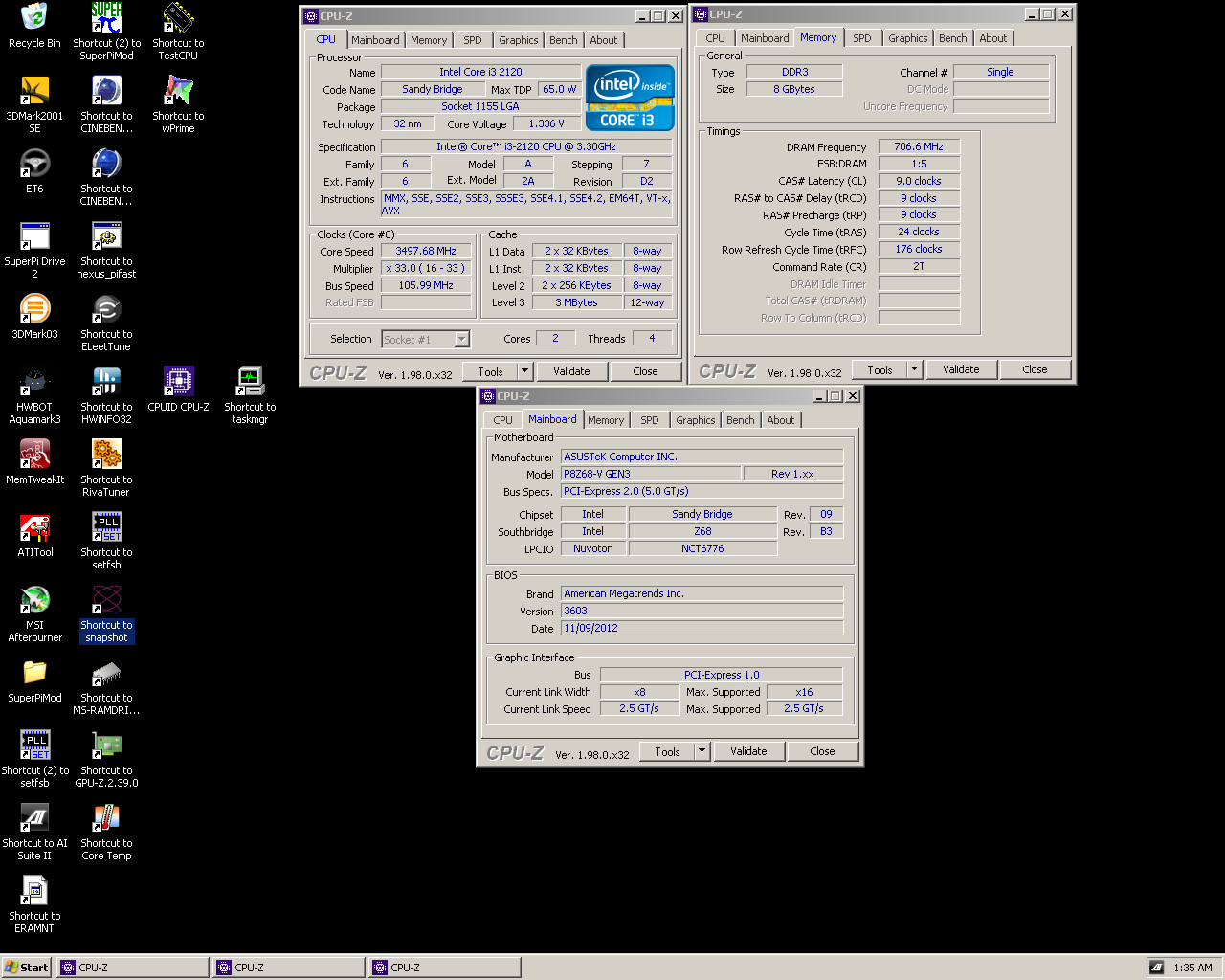Screen dimensions: 1225x980
Task: Click Close button in Mainboard window
Action: pyautogui.click(x=822, y=751)
